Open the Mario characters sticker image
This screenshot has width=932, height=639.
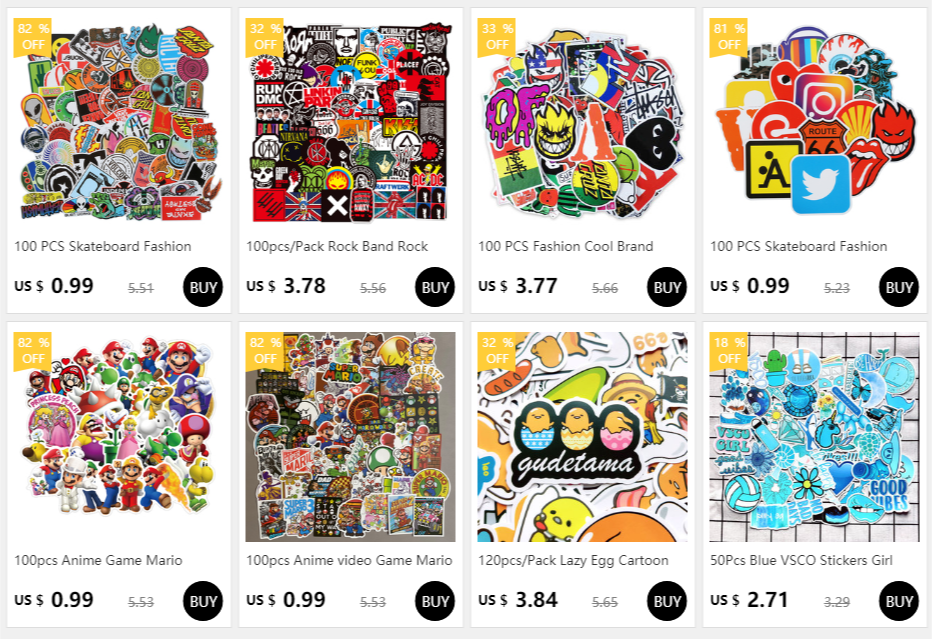click(x=118, y=437)
